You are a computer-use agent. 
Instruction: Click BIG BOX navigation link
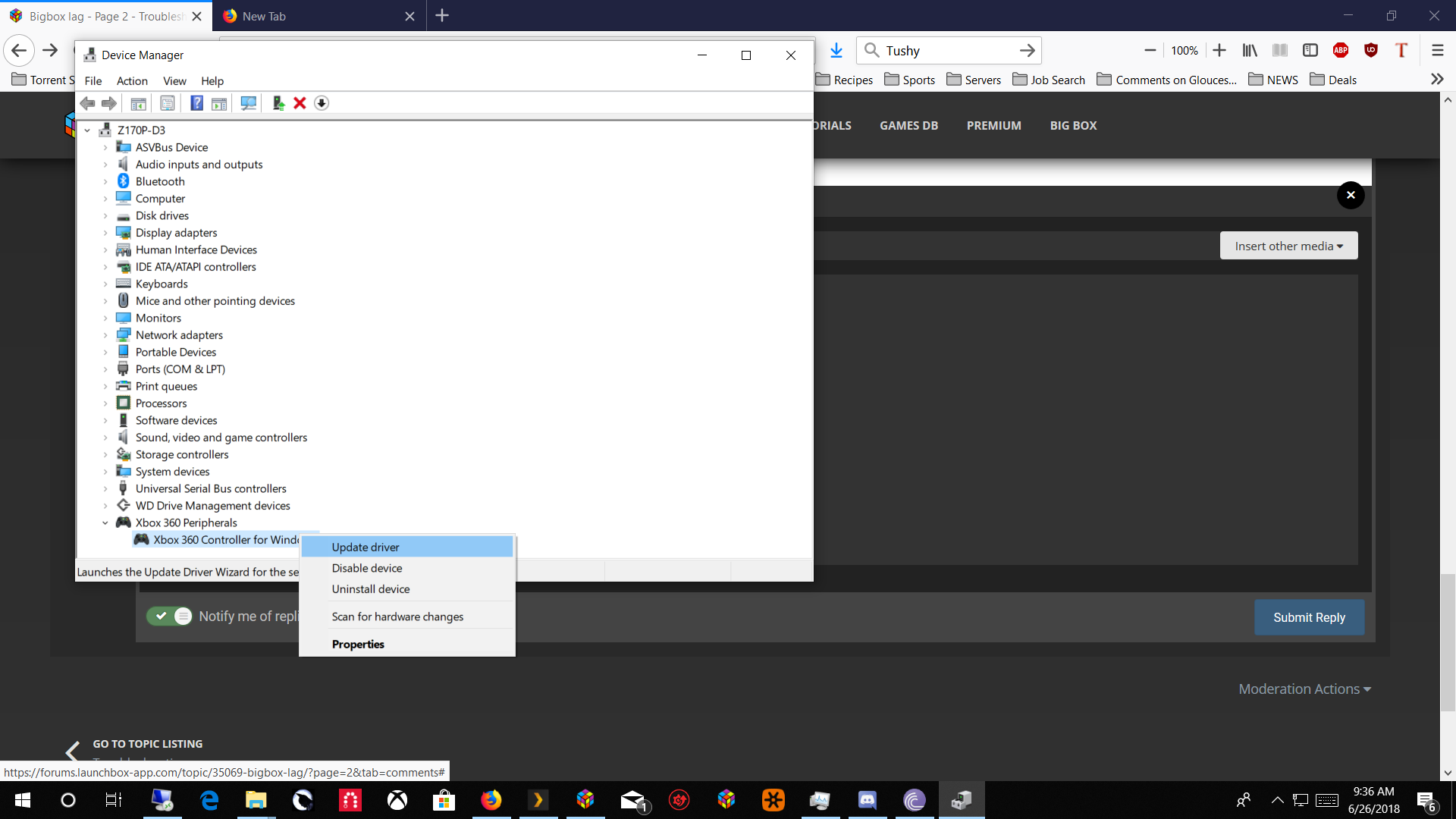(x=1073, y=125)
